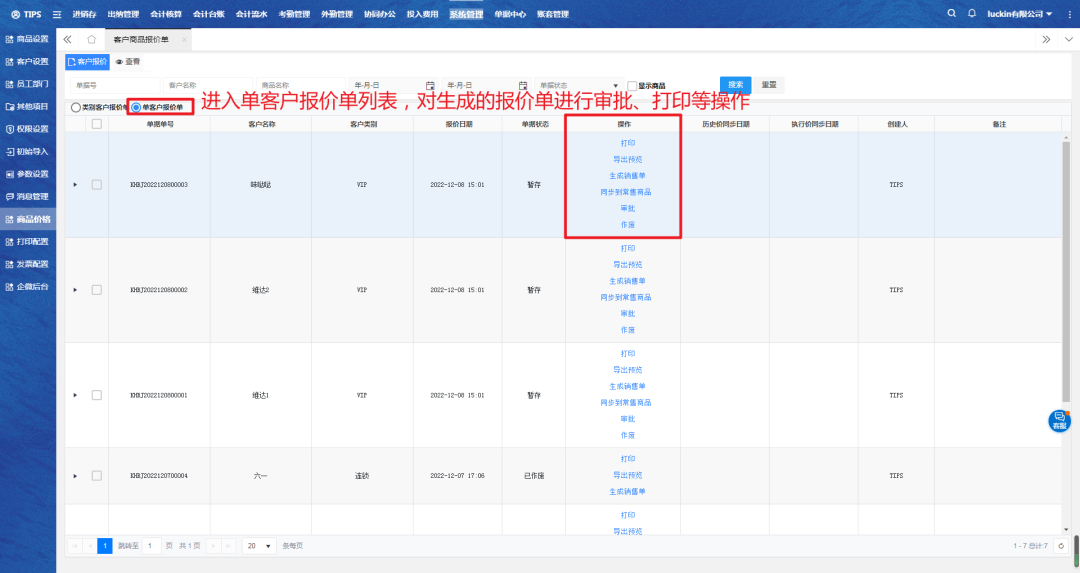1080x573 pixels.
Task: Click the hamburger menu icon beside TIPS
Action: click(x=56, y=14)
